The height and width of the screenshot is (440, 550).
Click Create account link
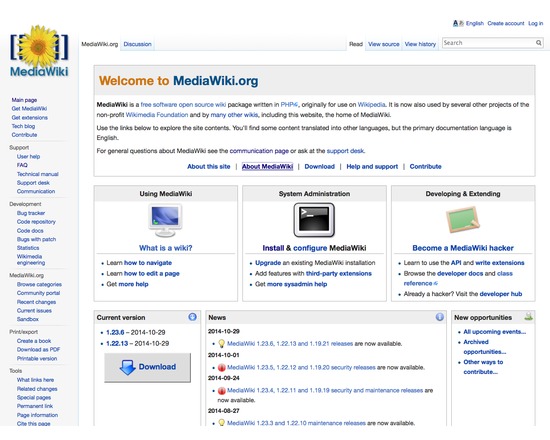[x=506, y=23]
